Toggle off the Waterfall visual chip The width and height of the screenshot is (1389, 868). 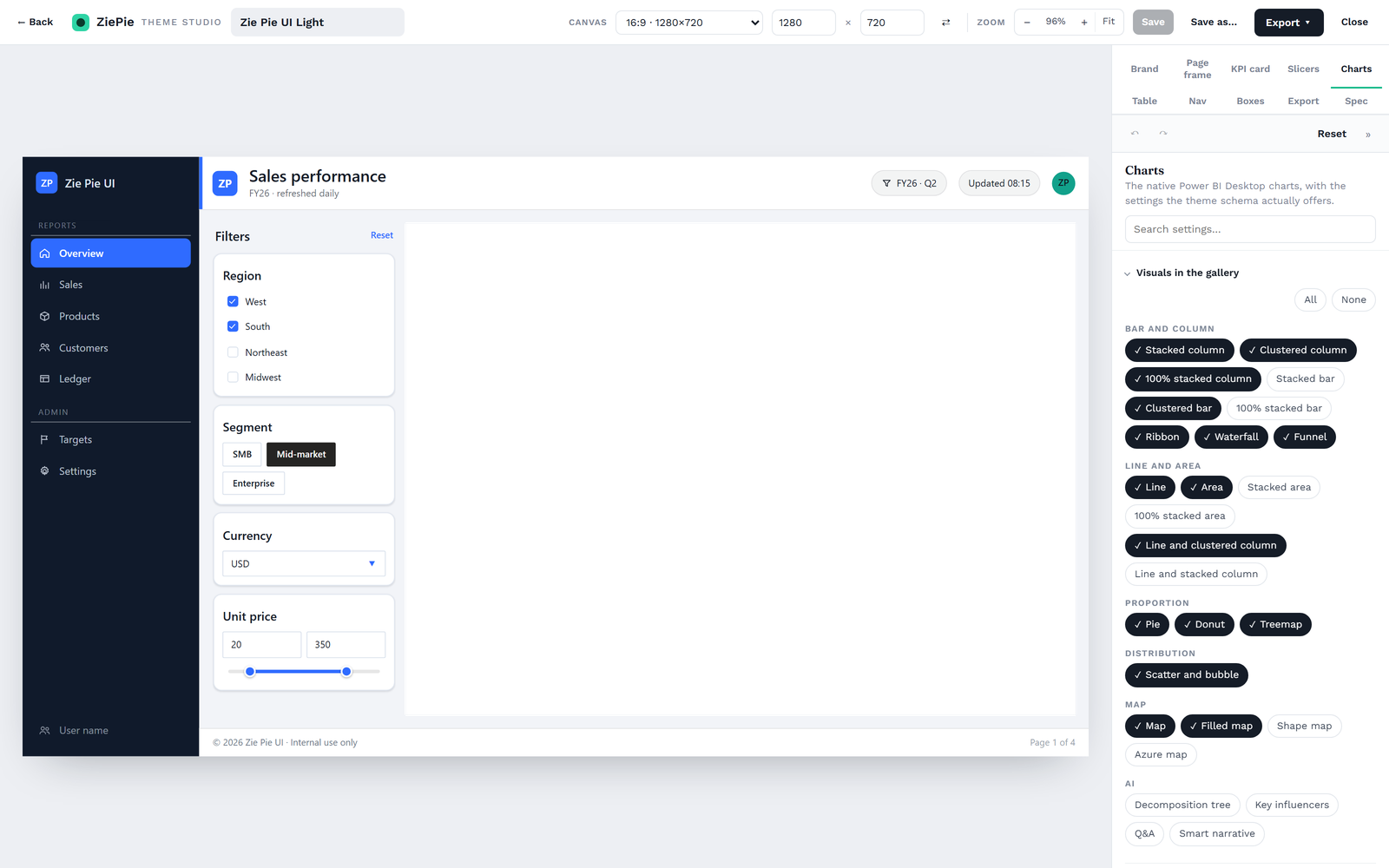(1231, 437)
